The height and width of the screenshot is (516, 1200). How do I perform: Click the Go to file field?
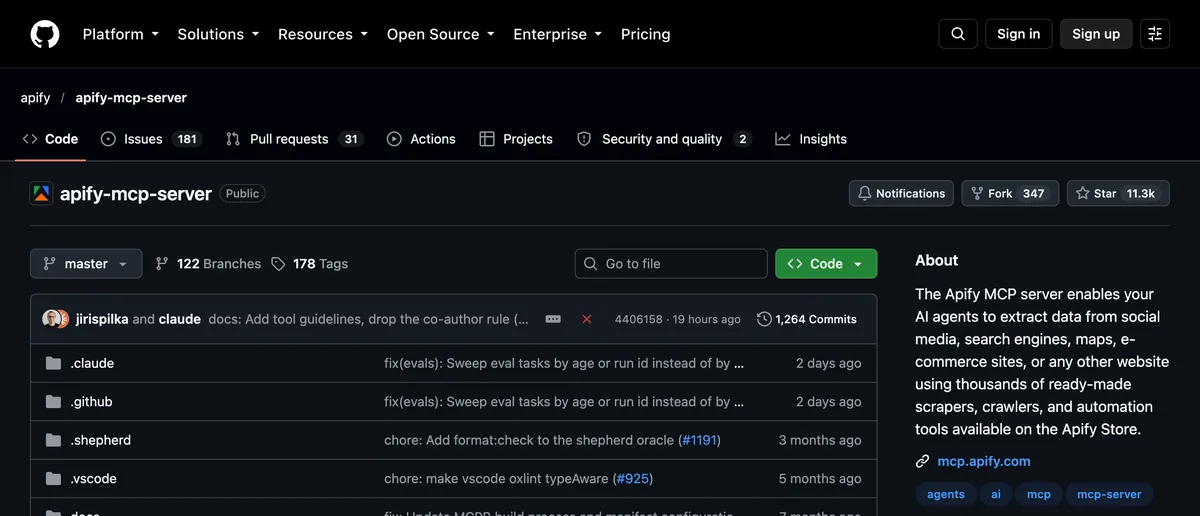click(x=671, y=264)
